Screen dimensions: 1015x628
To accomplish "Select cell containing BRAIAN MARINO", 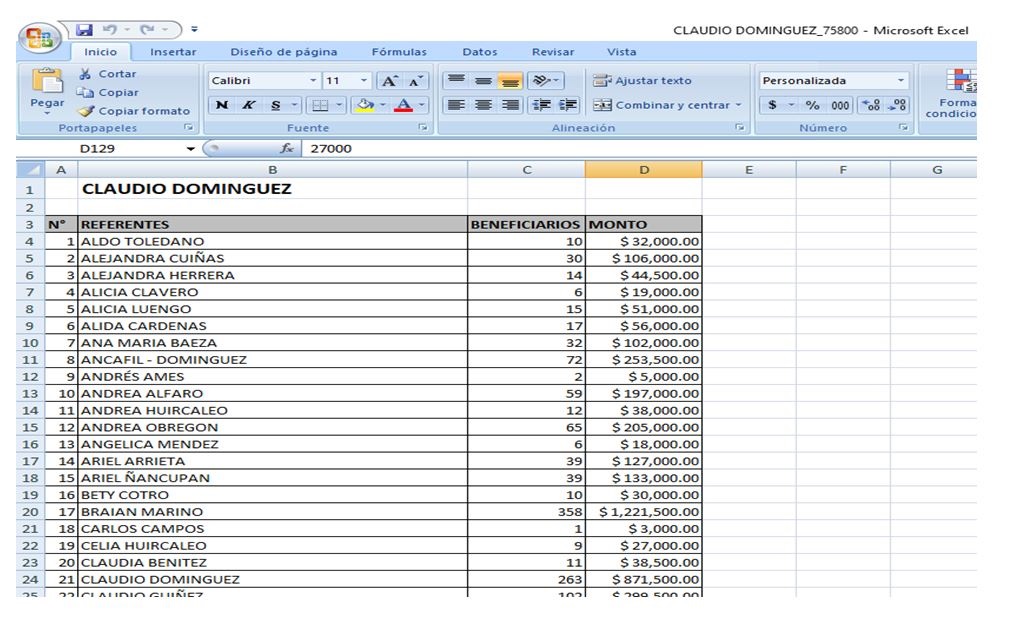I will tap(272, 512).
